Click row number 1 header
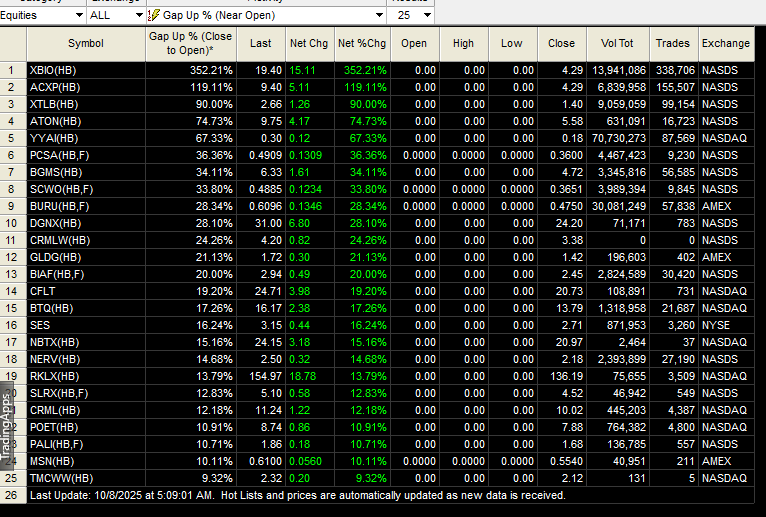This screenshot has height=517, width=766. [x=13, y=70]
